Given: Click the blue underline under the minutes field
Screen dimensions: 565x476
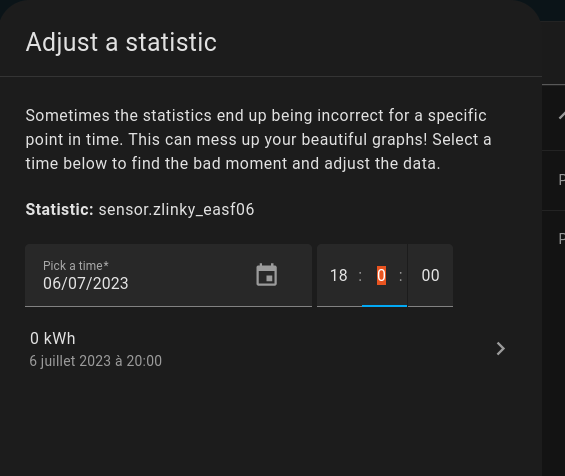Looking at the screenshot, I should click(x=384, y=306).
